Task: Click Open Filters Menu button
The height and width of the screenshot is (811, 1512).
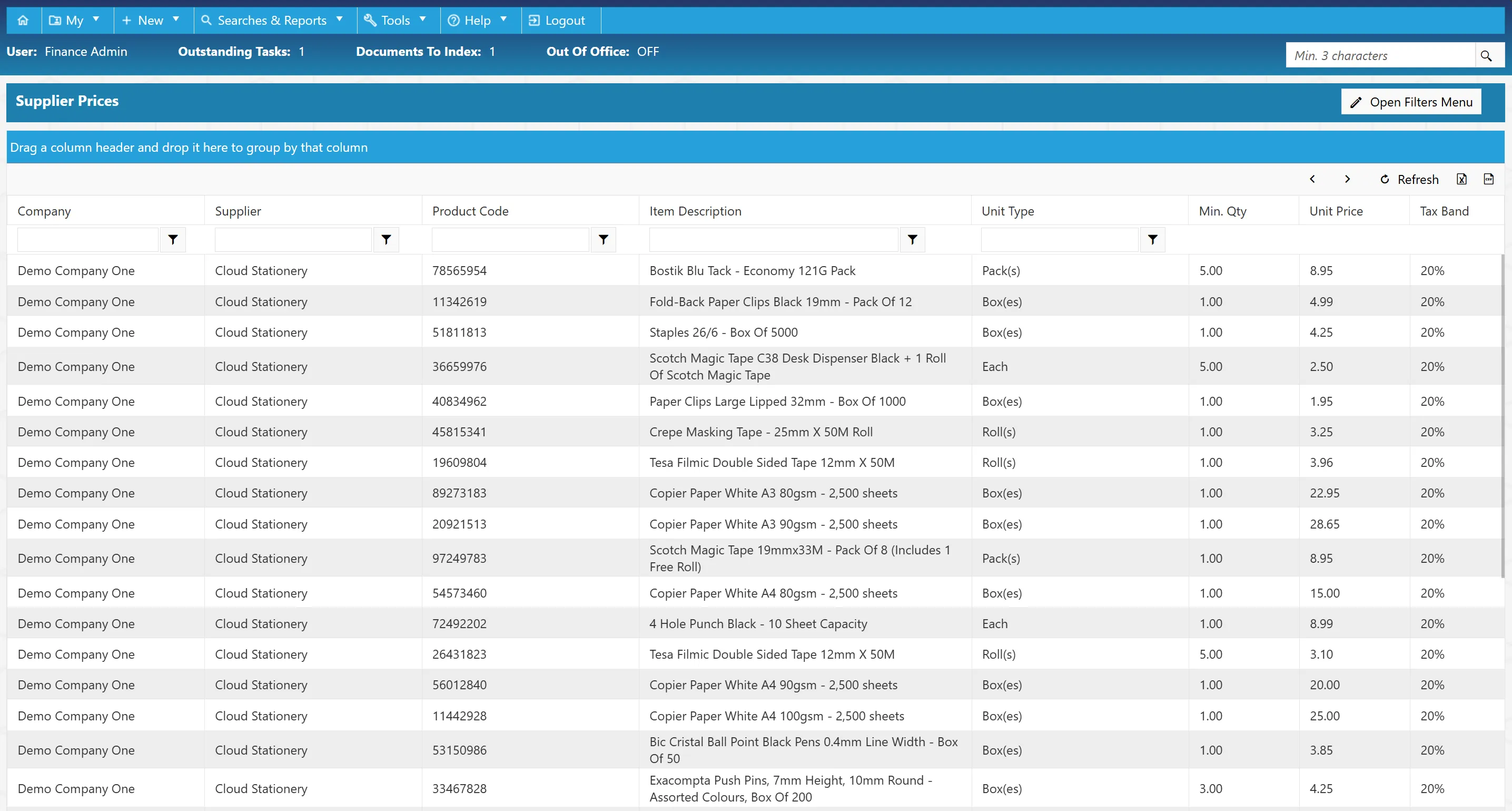Action: [x=1411, y=102]
